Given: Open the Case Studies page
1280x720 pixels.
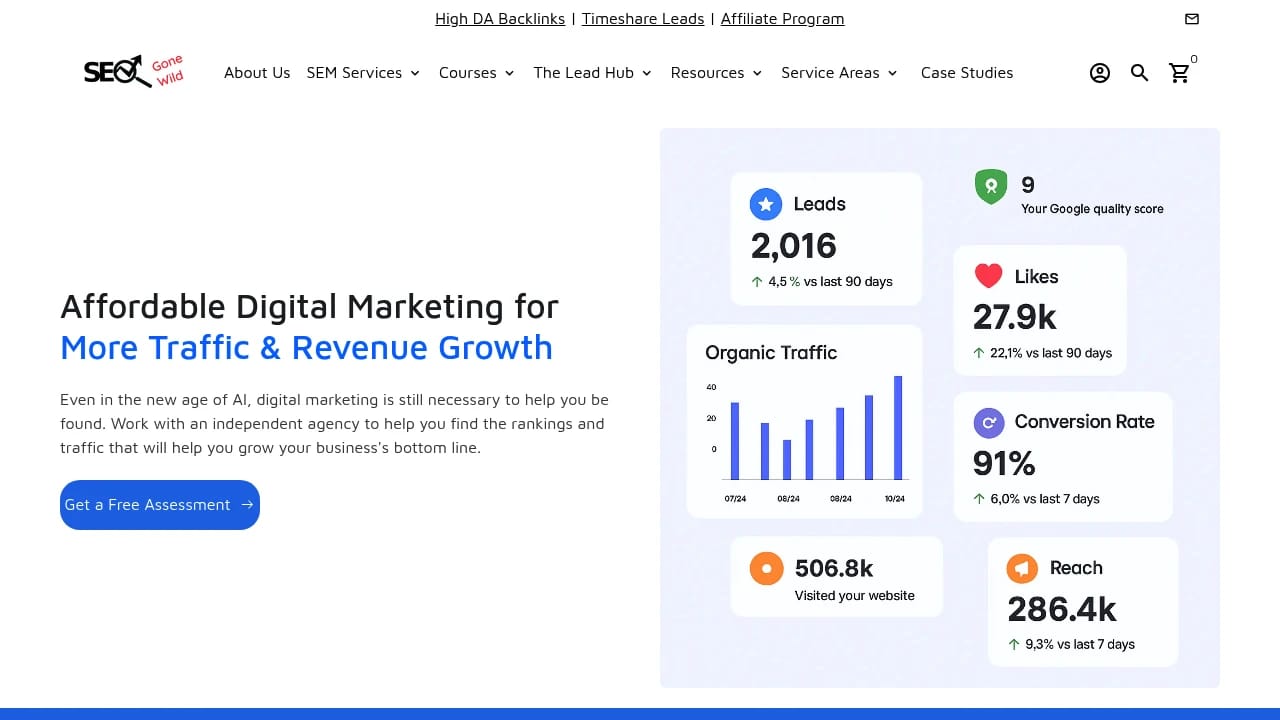Looking at the screenshot, I should pyautogui.click(x=967, y=72).
